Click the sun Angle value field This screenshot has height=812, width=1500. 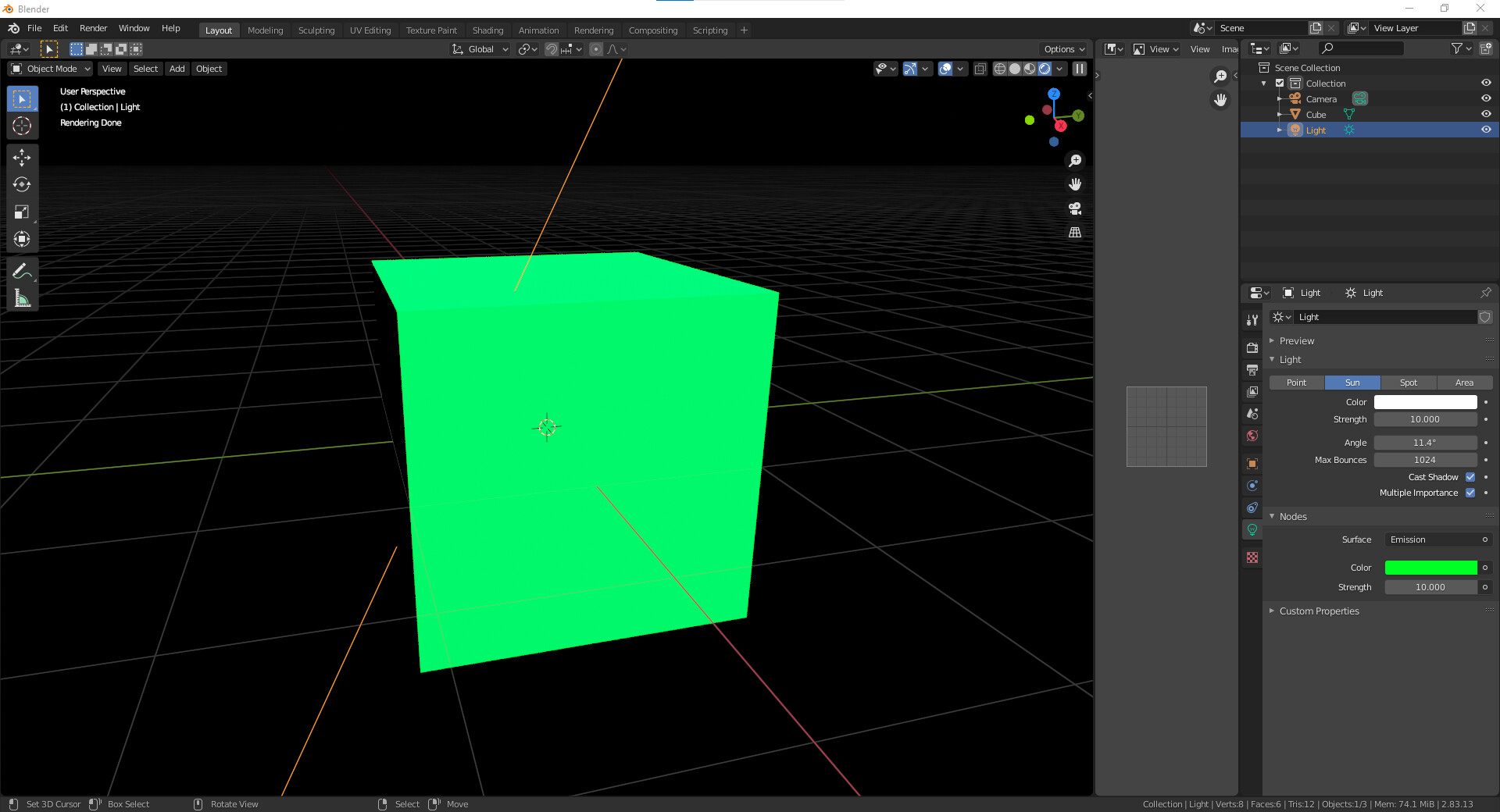(1426, 443)
